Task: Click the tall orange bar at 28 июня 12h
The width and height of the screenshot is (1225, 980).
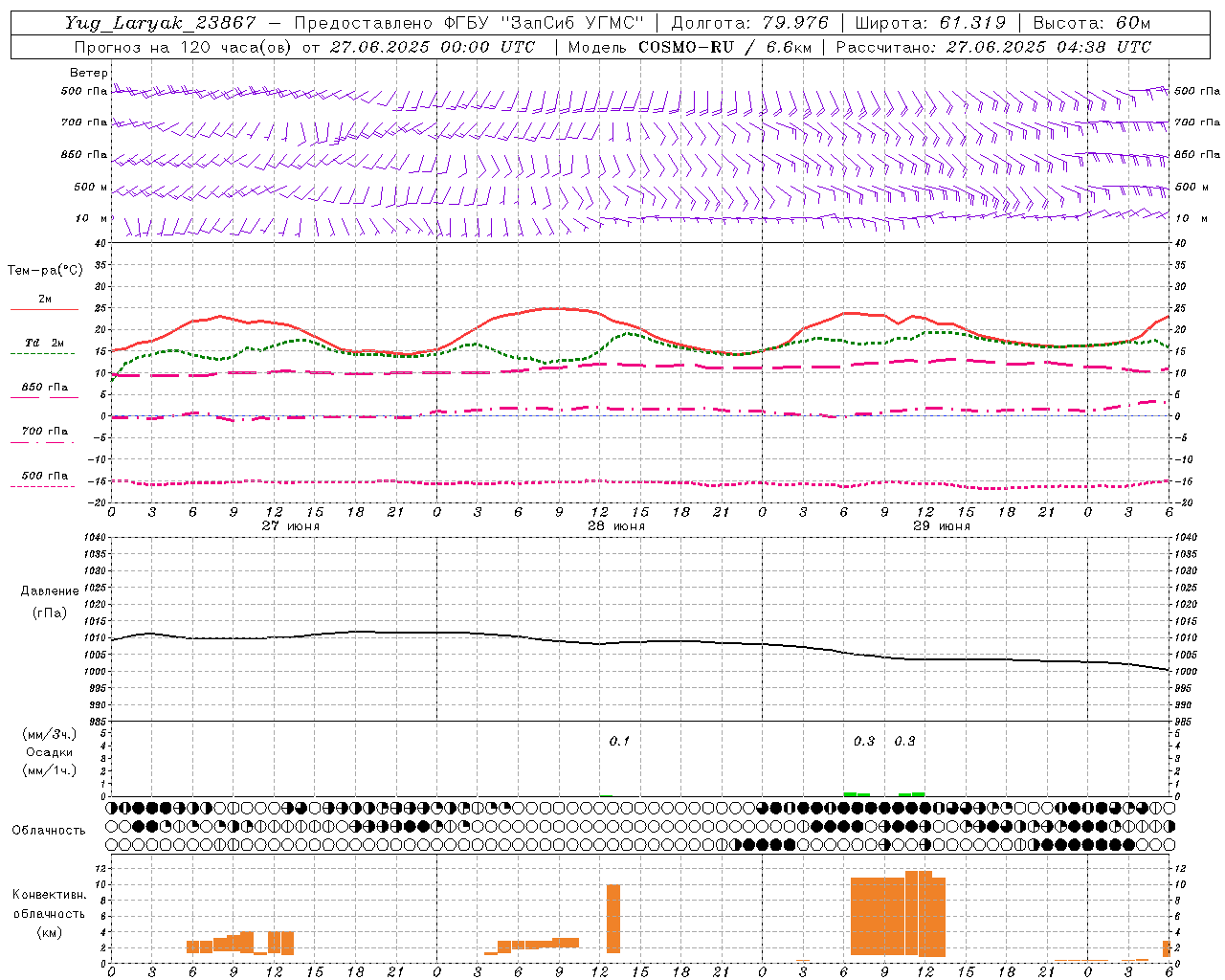Action: (613, 919)
